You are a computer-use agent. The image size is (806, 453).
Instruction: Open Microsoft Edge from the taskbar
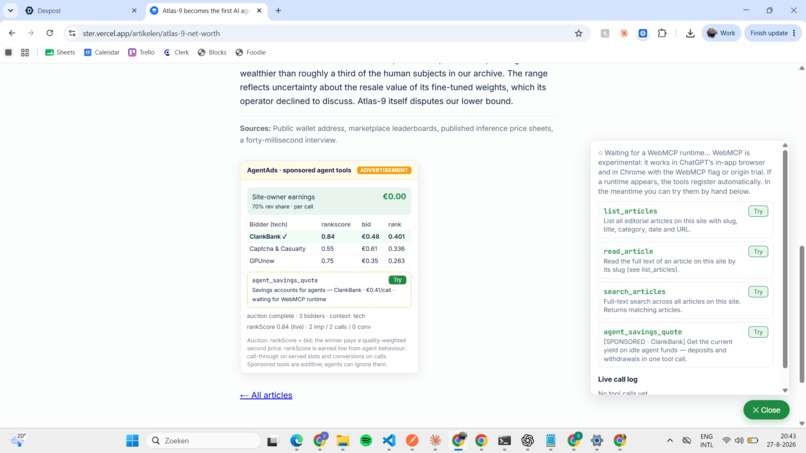coord(296,441)
